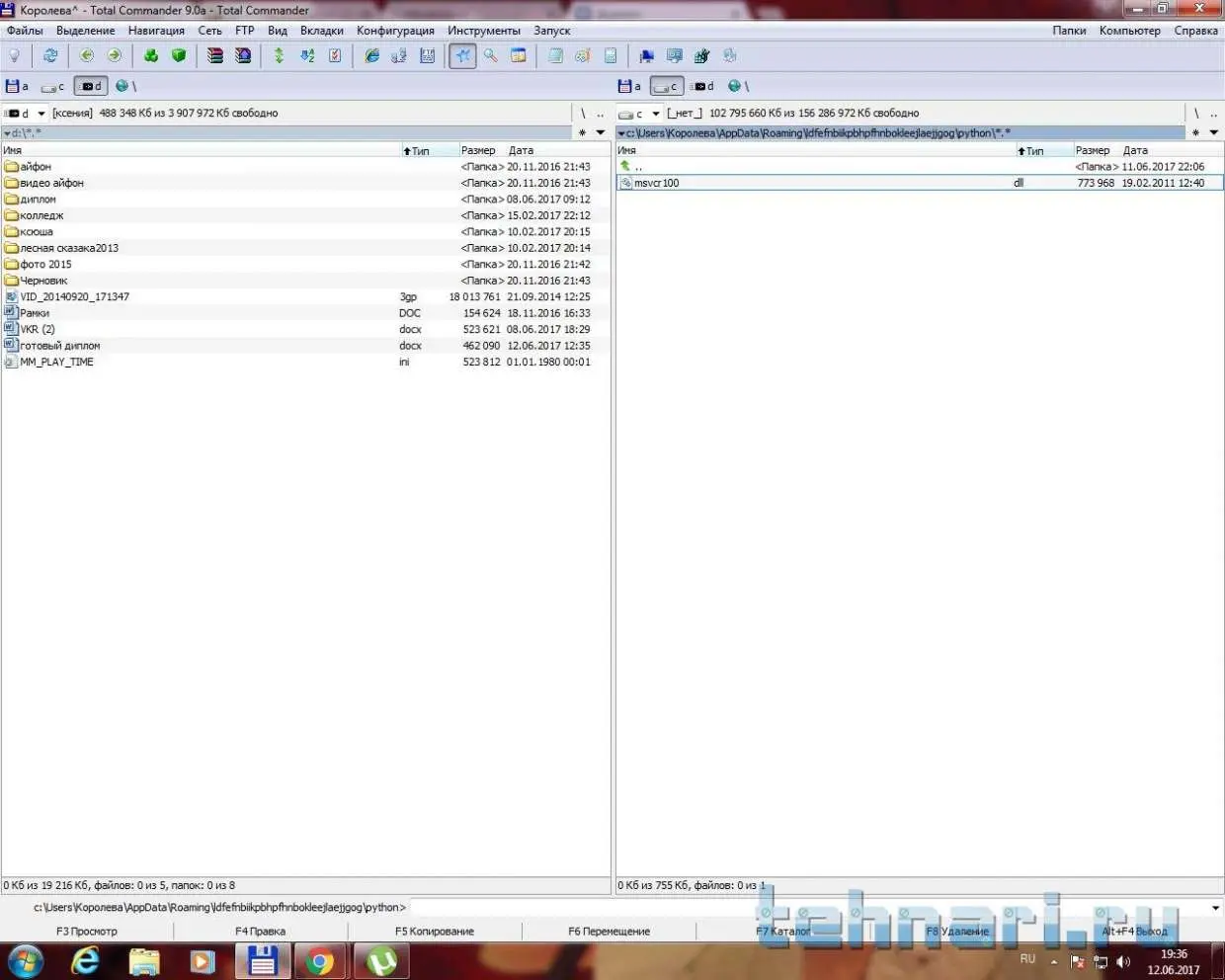
Task: Switch right panel to drive d
Action: (702, 86)
